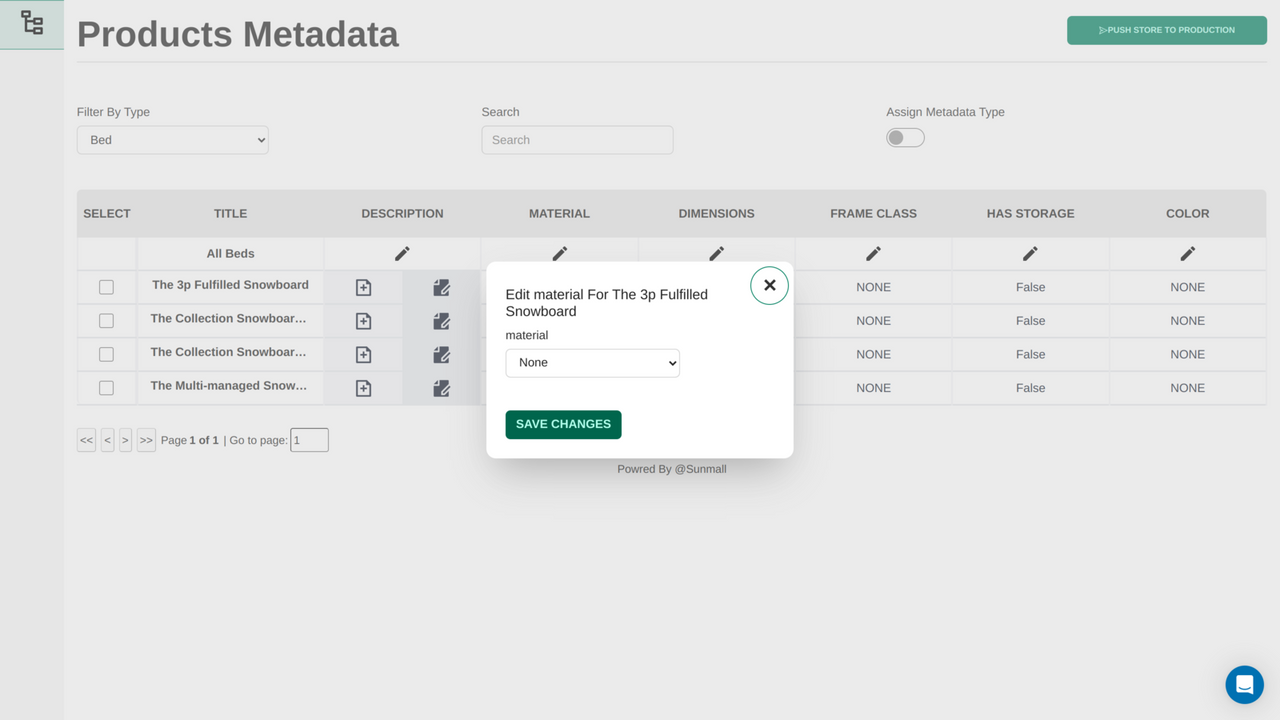The width and height of the screenshot is (1280, 720).
Task: Select the checkbox for The Multi-managed Snowboard
Action: coord(106,387)
